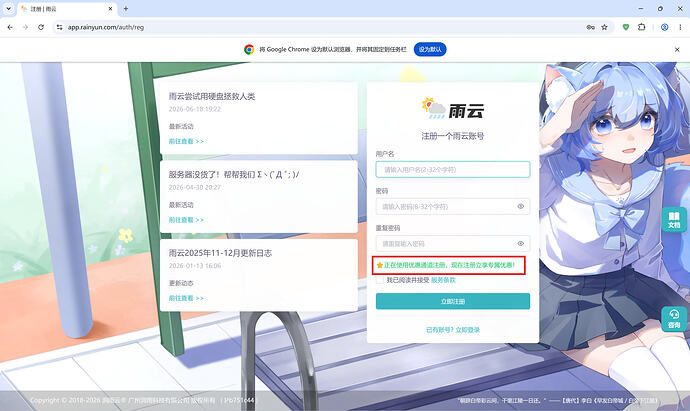This screenshot has width=690, height=411.
Task: Bookmark this page with the star
Action: pos(605,27)
